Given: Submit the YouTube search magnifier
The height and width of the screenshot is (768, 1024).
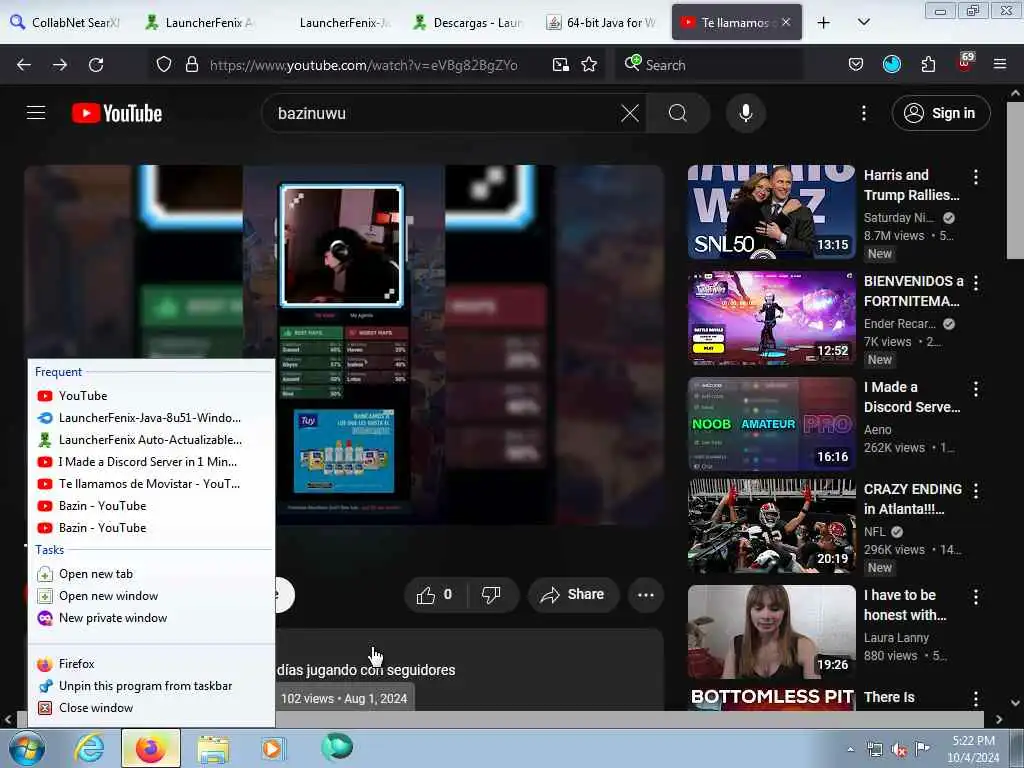Looking at the screenshot, I should (678, 113).
